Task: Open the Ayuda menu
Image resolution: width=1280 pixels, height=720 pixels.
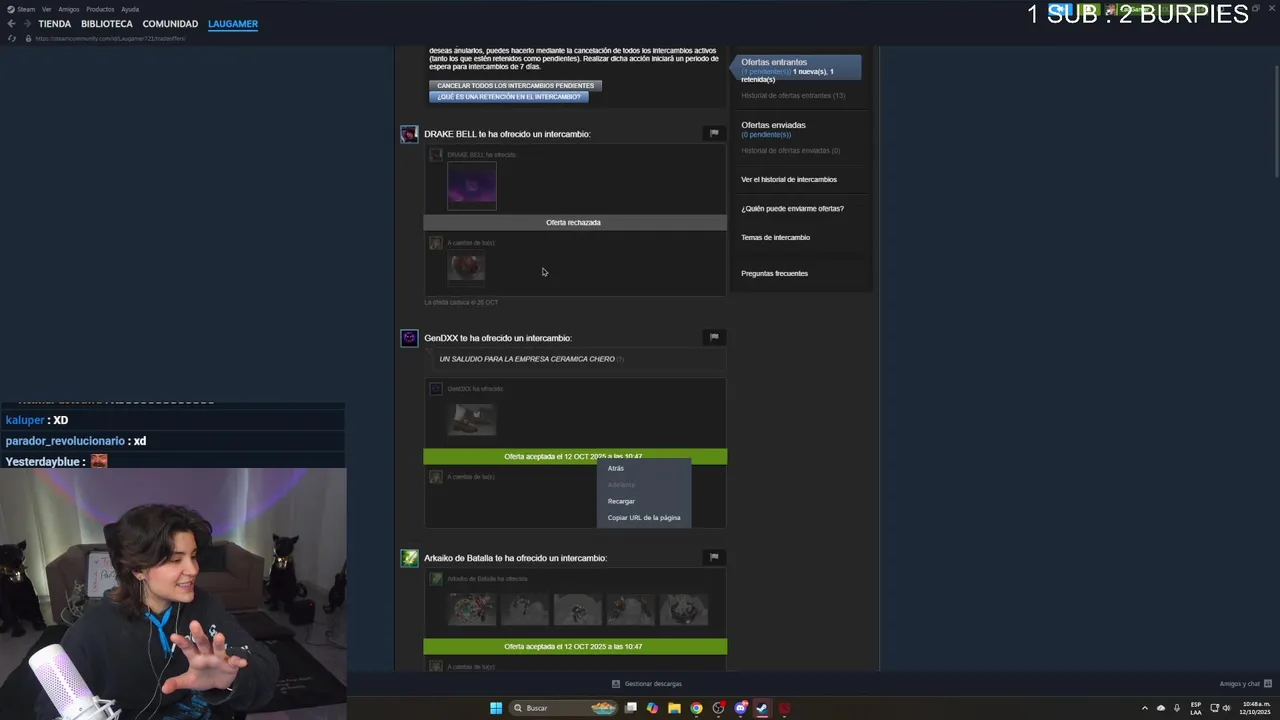Action: [x=130, y=9]
